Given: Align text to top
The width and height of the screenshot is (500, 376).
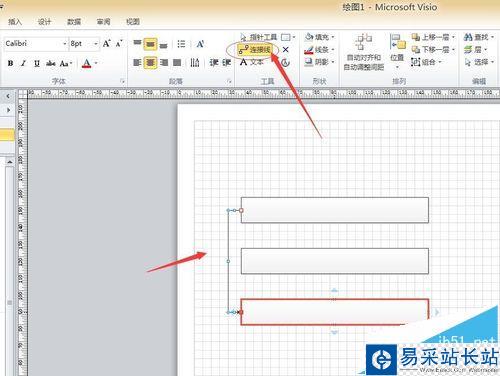Looking at the screenshot, I should [x=137, y=43].
